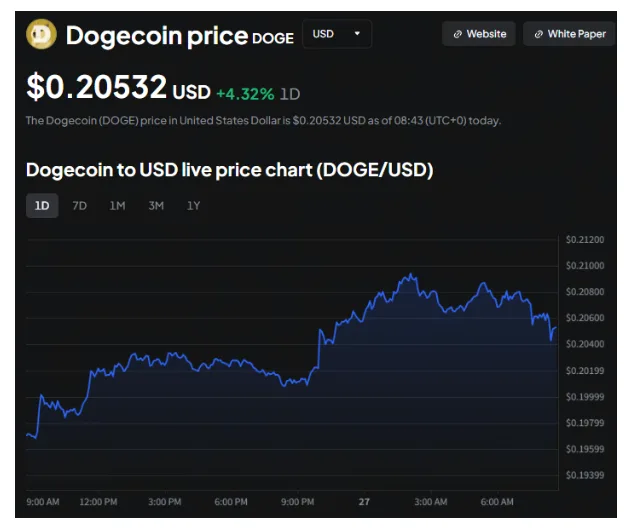Click the DOGE/USD live price chart heading
This screenshot has height=531, width=636.
(x=229, y=170)
